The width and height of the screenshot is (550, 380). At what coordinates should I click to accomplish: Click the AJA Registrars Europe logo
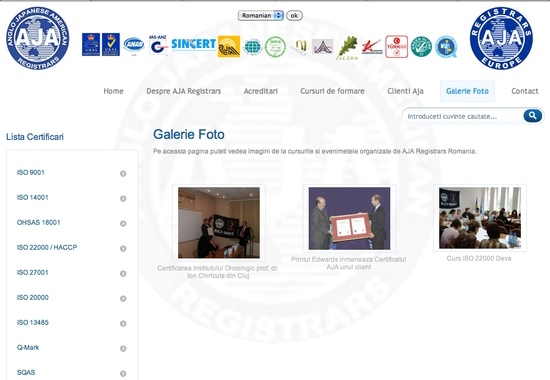501,38
